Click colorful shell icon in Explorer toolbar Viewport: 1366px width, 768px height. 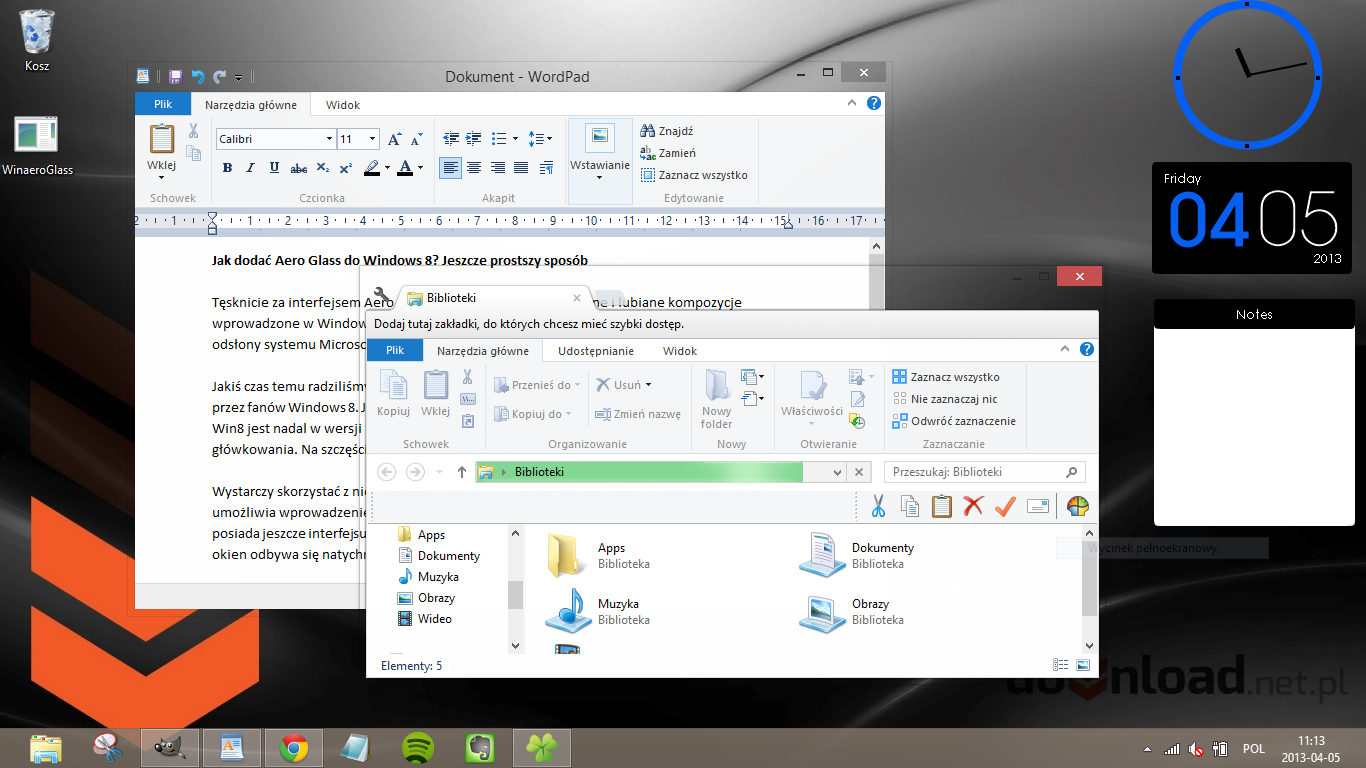coord(1077,506)
